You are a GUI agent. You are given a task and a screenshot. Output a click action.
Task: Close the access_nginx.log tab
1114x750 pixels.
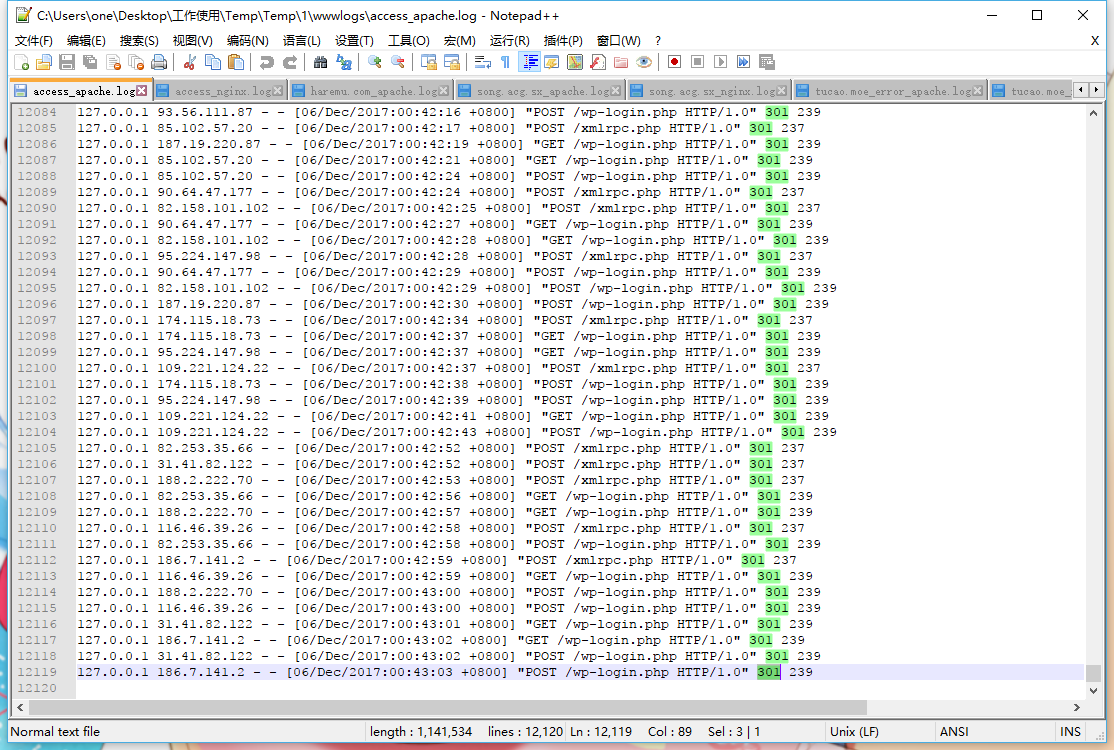(279, 91)
